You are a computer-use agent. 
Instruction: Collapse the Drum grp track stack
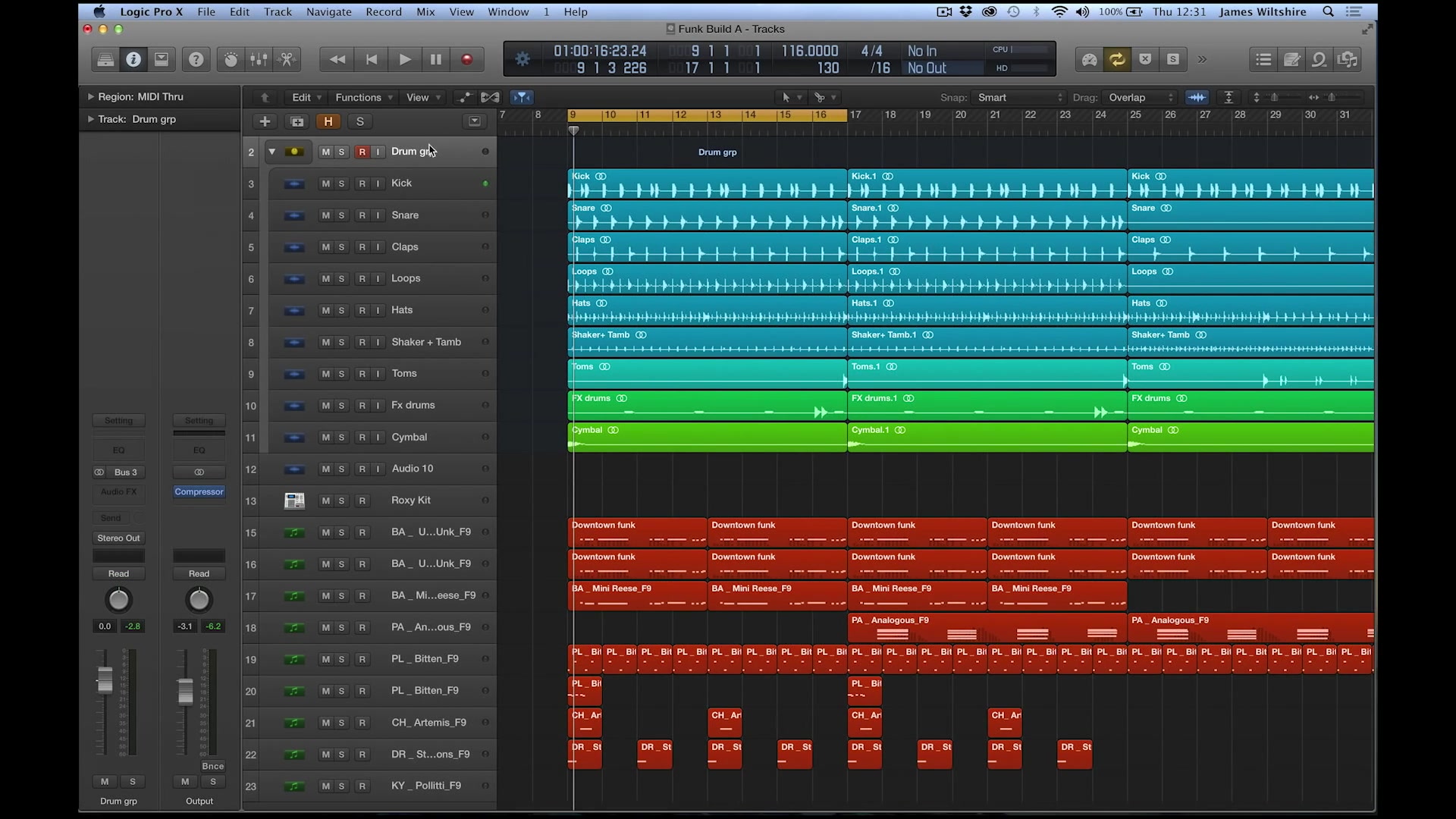(x=271, y=152)
